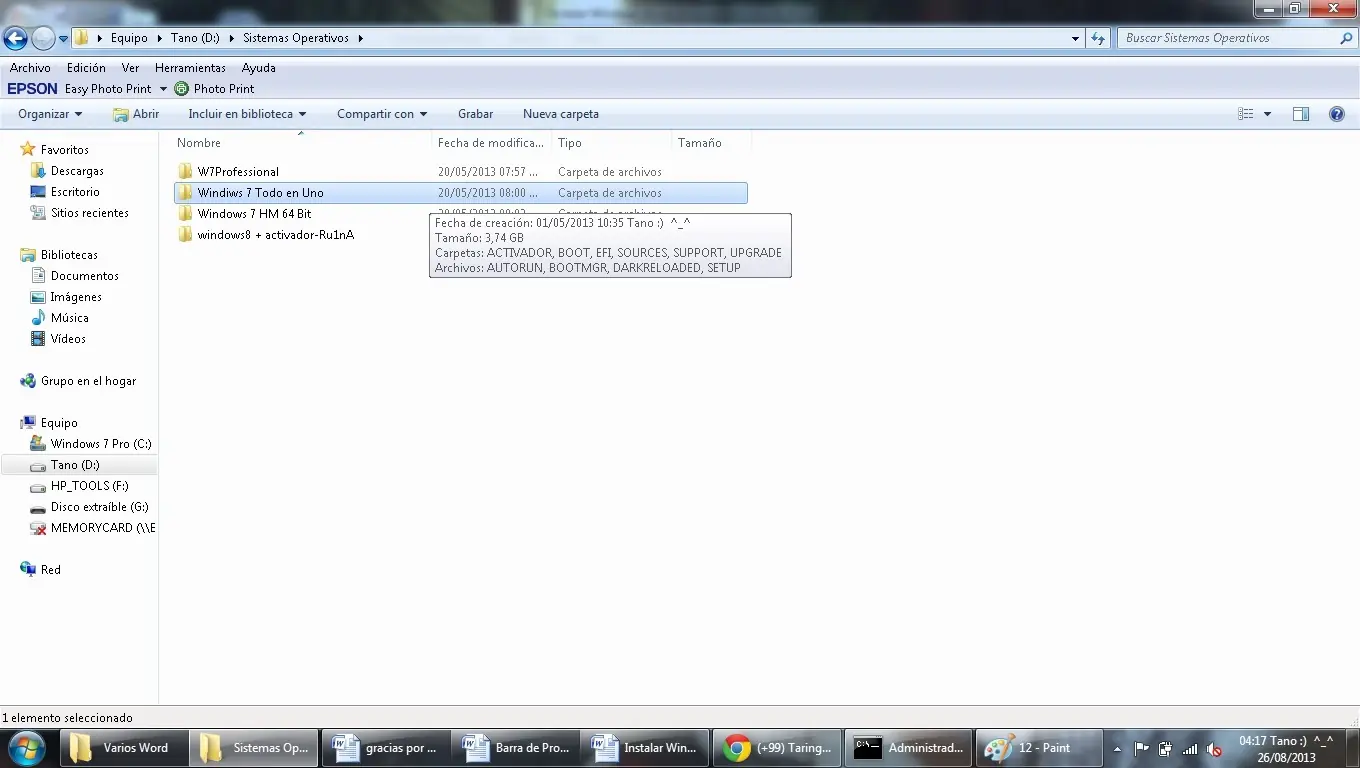Open Sitios recientes in the sidebar
The width and height of the screenshot is (1360, 768).
(x=89, y=213)
